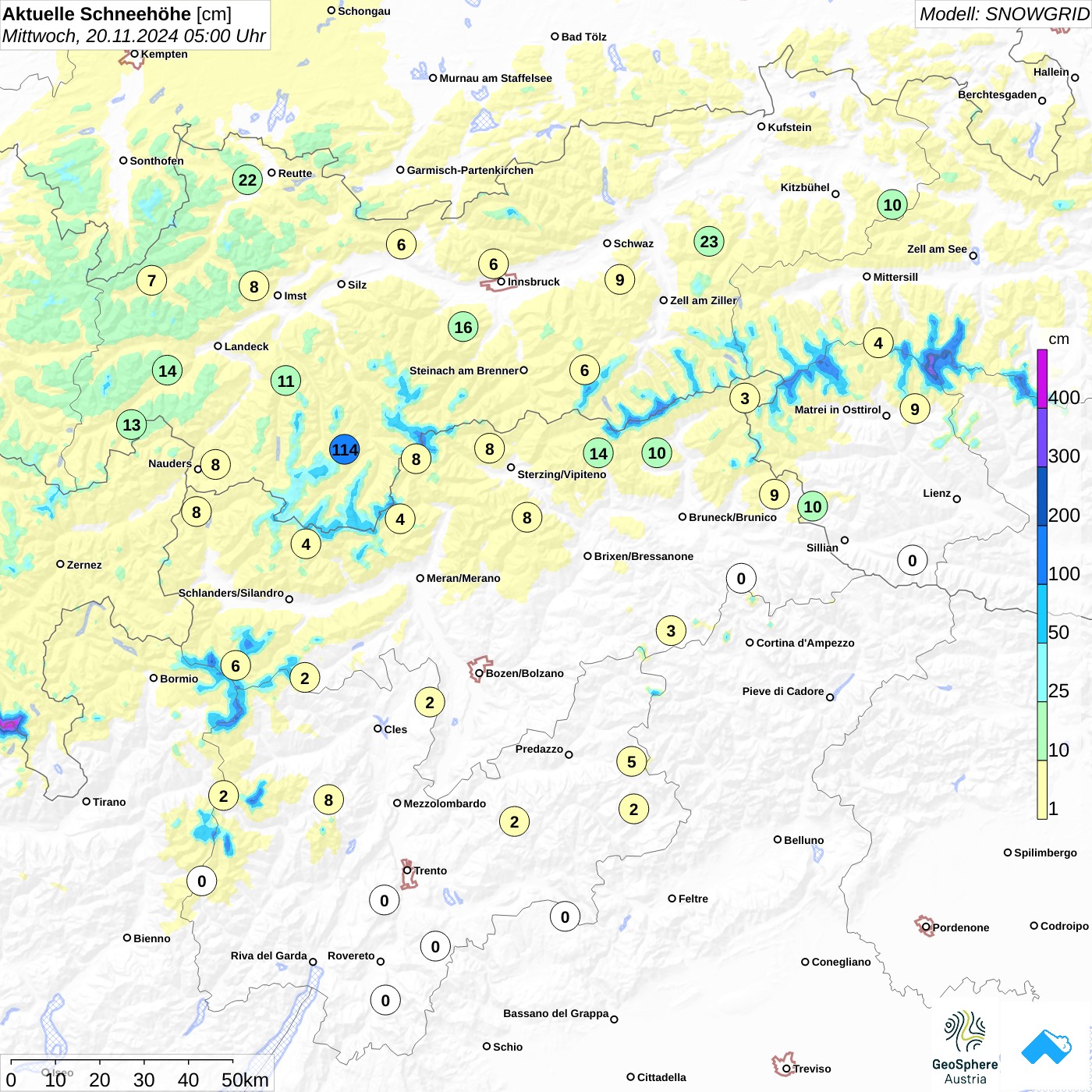Click the date 'Mittwoch, 20.11.2024 05:00 Uhr'
The image size is (1092, 1092).
coord(134,36)
